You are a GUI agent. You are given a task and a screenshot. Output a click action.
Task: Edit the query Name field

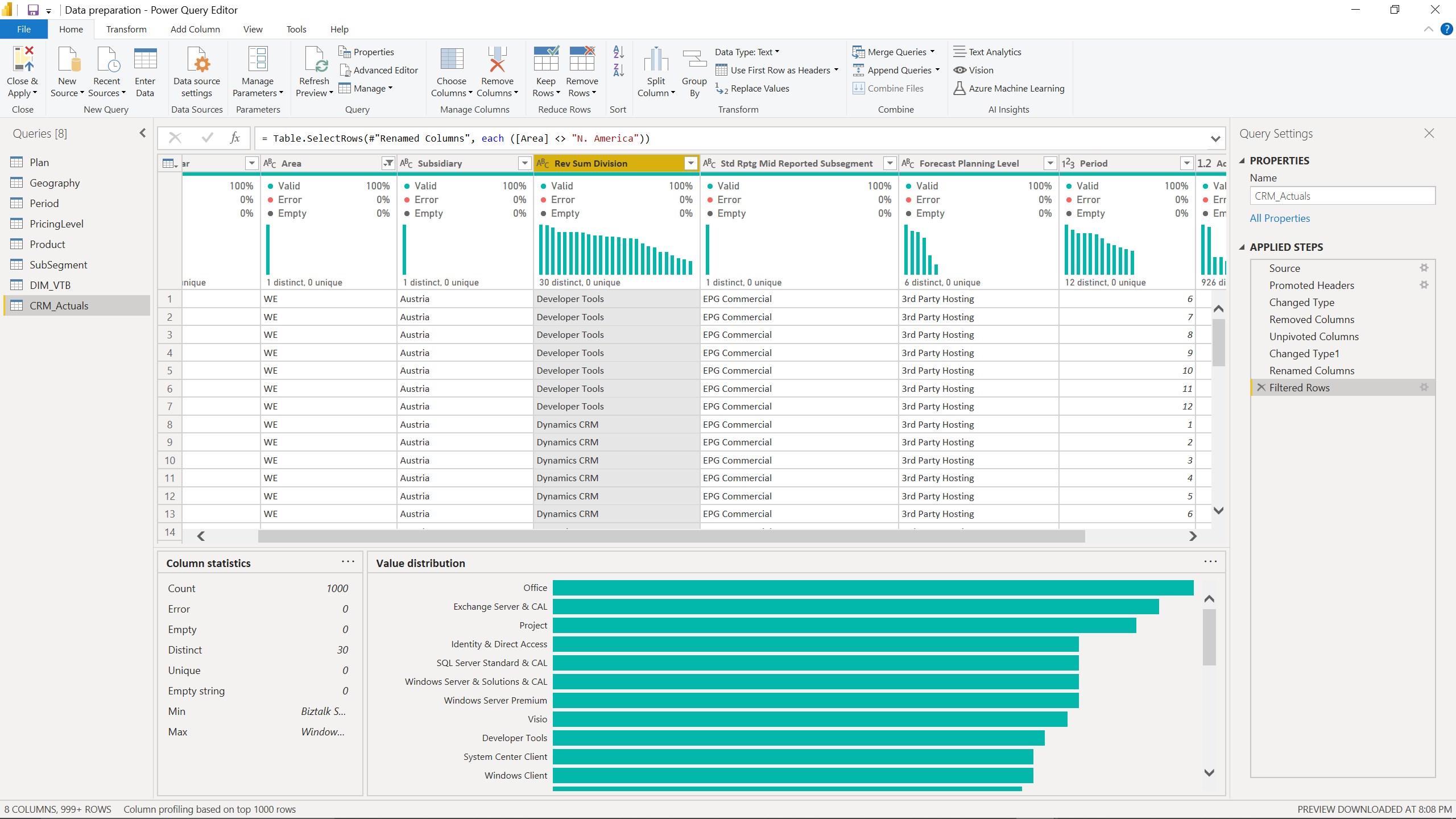tap(1342, 196)
